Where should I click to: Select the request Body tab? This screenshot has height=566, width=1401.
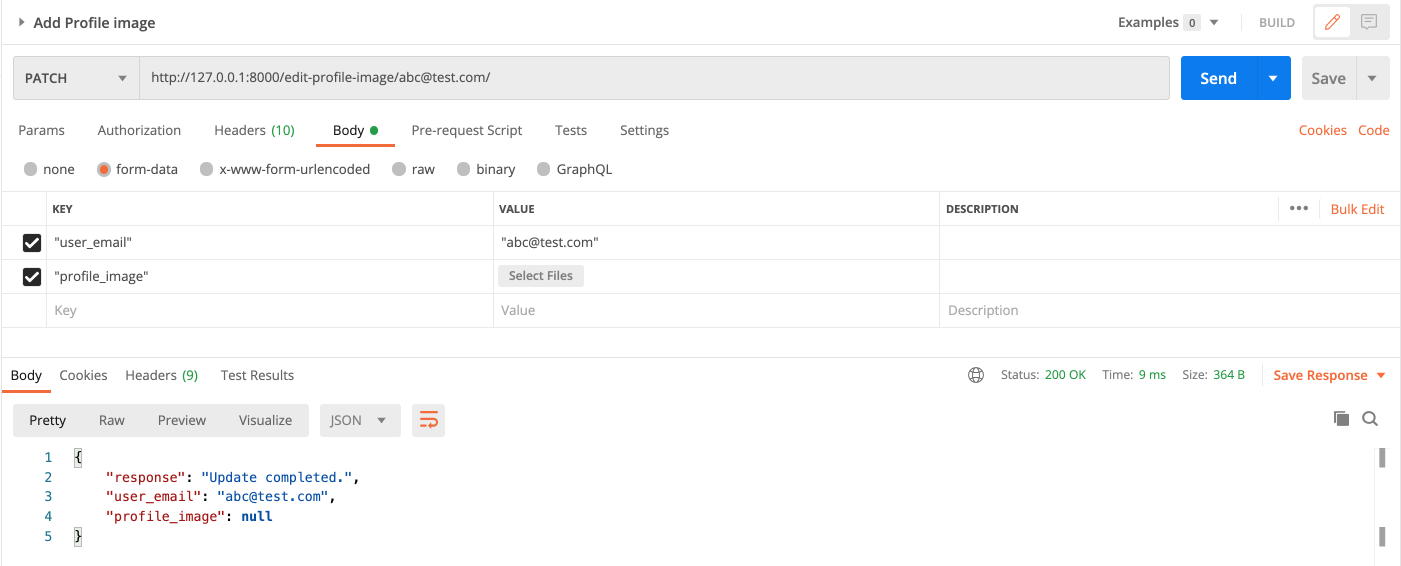(x=355, y=130)
